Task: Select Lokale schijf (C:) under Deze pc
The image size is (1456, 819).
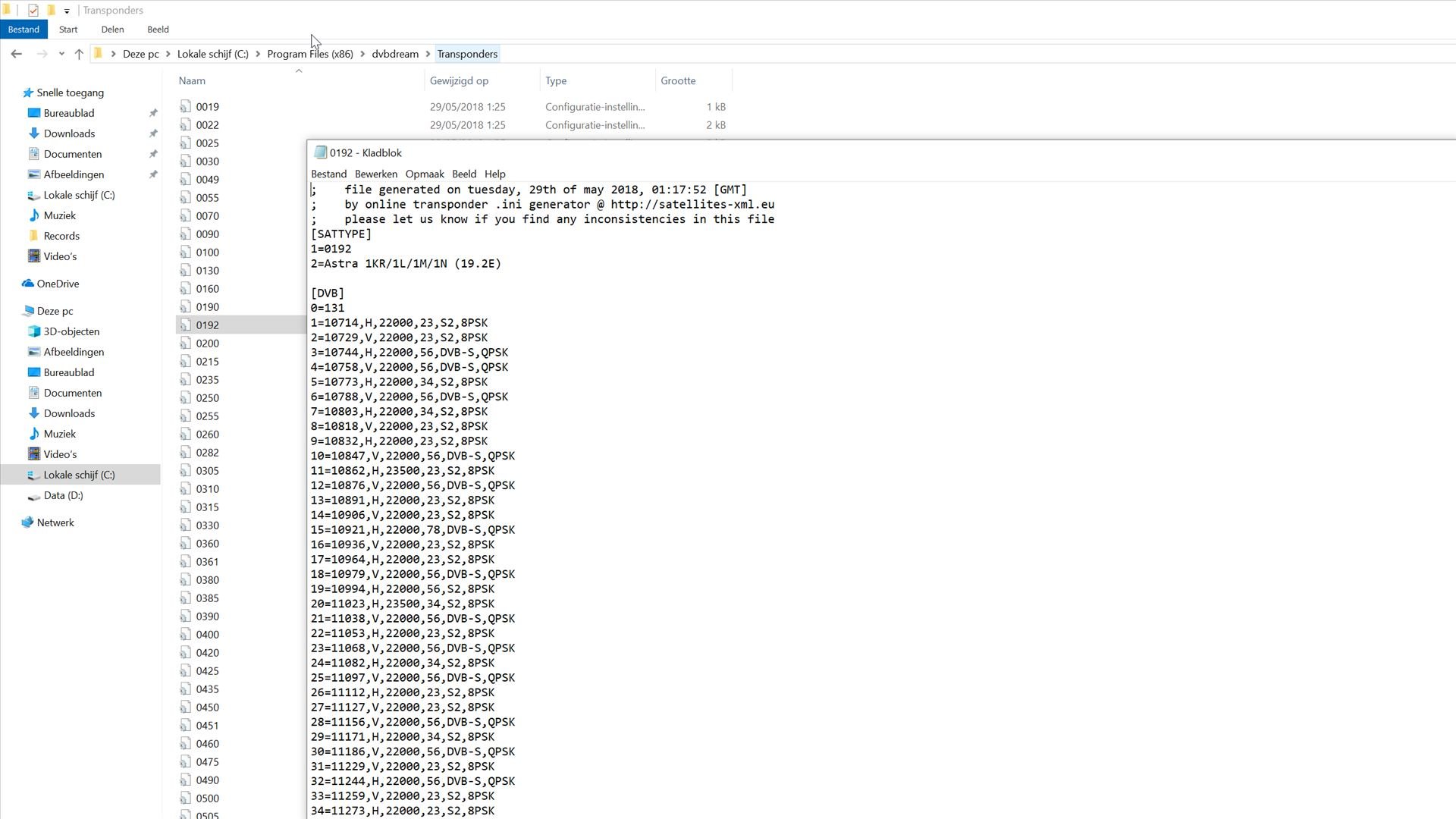Action: coord(79,475)
